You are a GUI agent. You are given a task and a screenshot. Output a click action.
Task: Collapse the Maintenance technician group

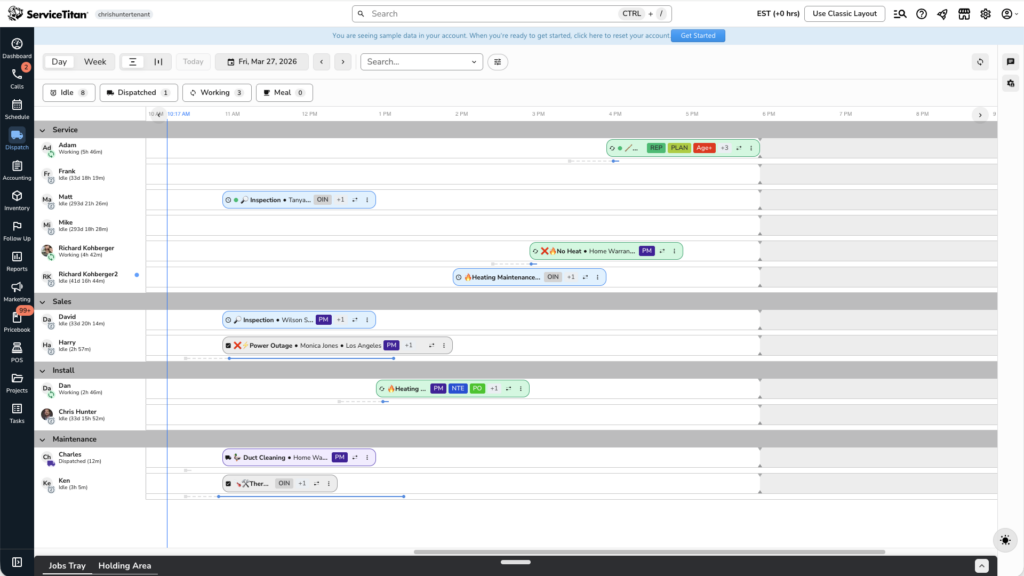42,439
